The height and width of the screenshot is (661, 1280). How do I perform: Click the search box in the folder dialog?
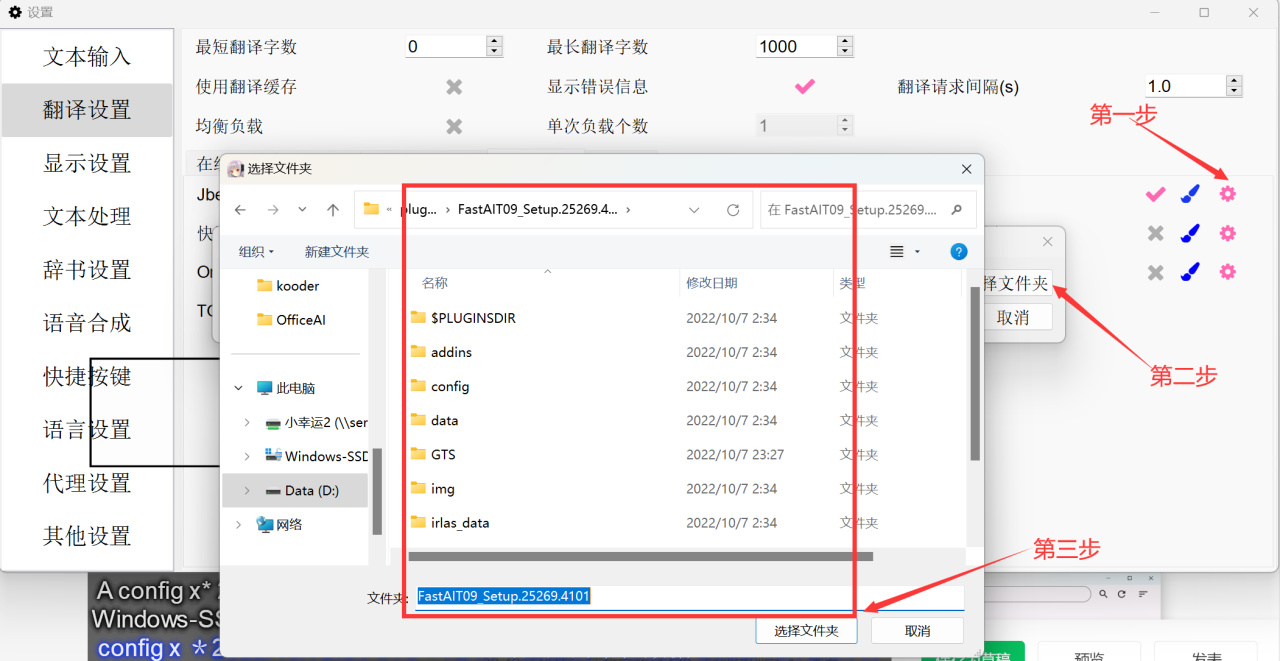click(867, 210)
